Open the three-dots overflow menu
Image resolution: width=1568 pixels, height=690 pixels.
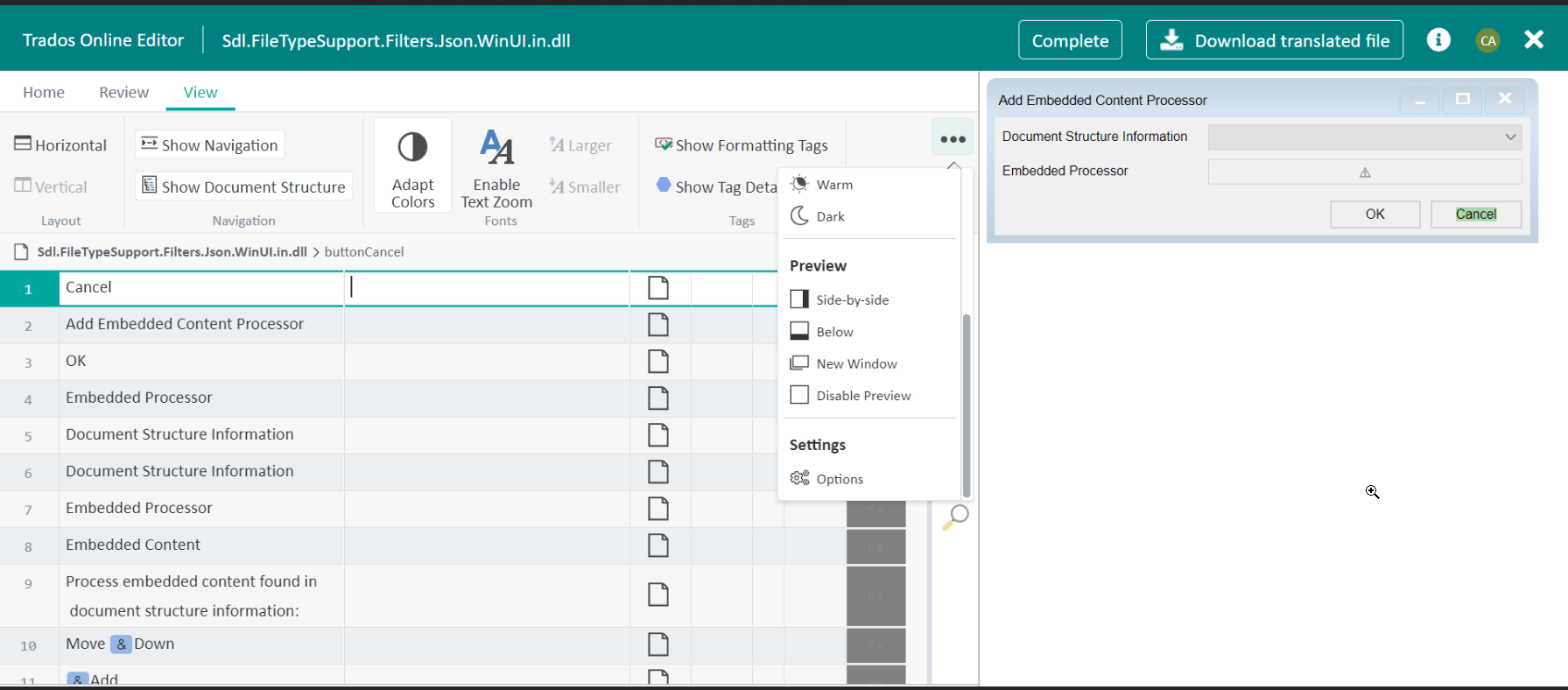tap(953, 138)
